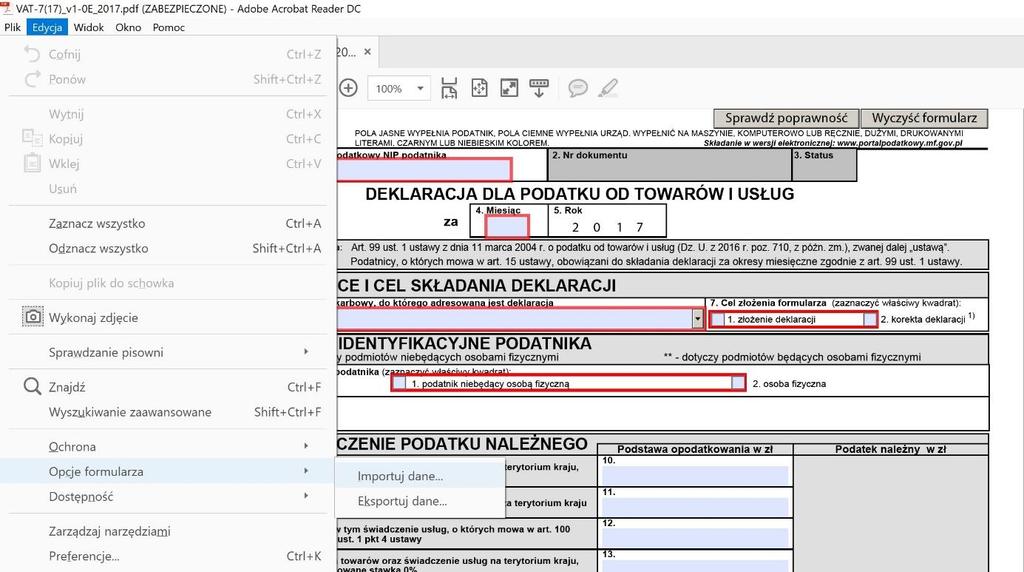Click the Miesiąc input field

pos(507,227)
